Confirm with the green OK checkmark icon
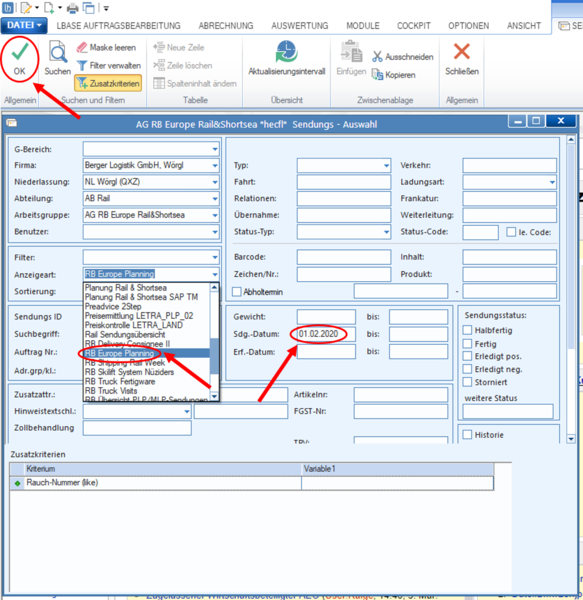 20,52
